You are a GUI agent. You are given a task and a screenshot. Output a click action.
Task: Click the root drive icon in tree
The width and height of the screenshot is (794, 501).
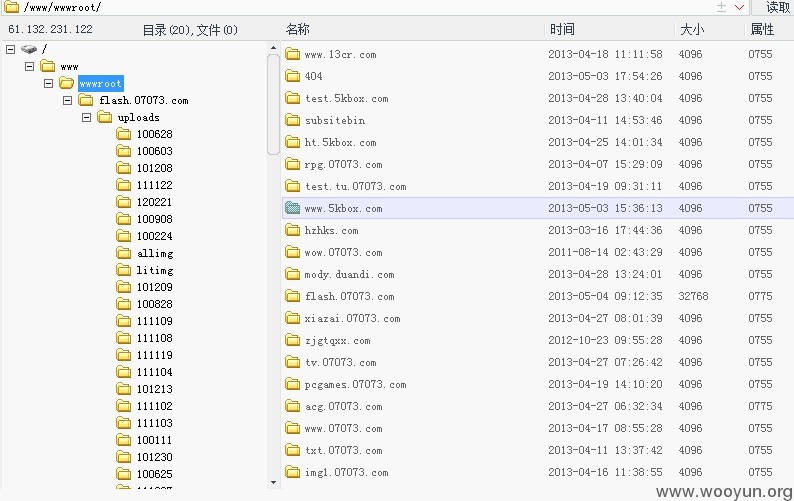[x=29, y=49]
